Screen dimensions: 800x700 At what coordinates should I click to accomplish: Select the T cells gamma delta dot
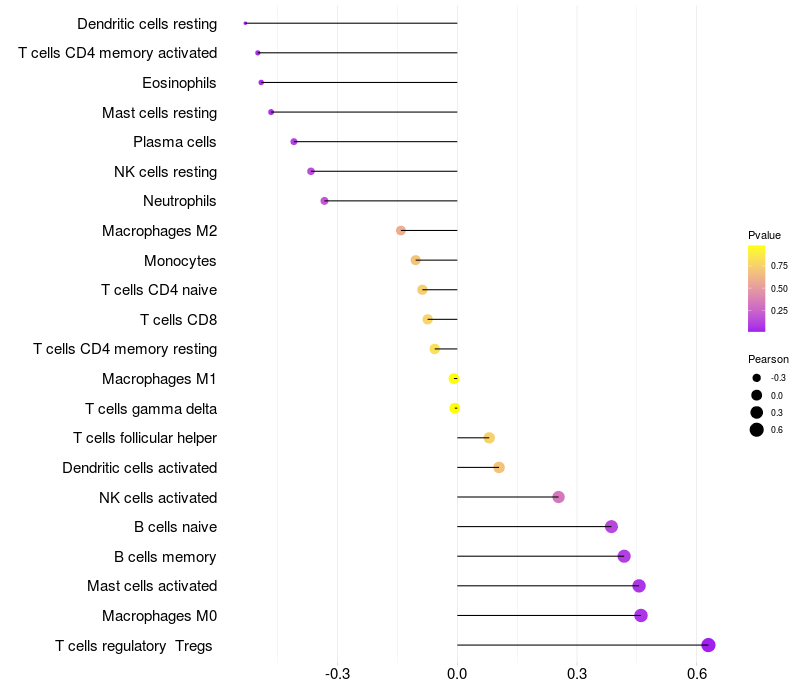(455, 408)
